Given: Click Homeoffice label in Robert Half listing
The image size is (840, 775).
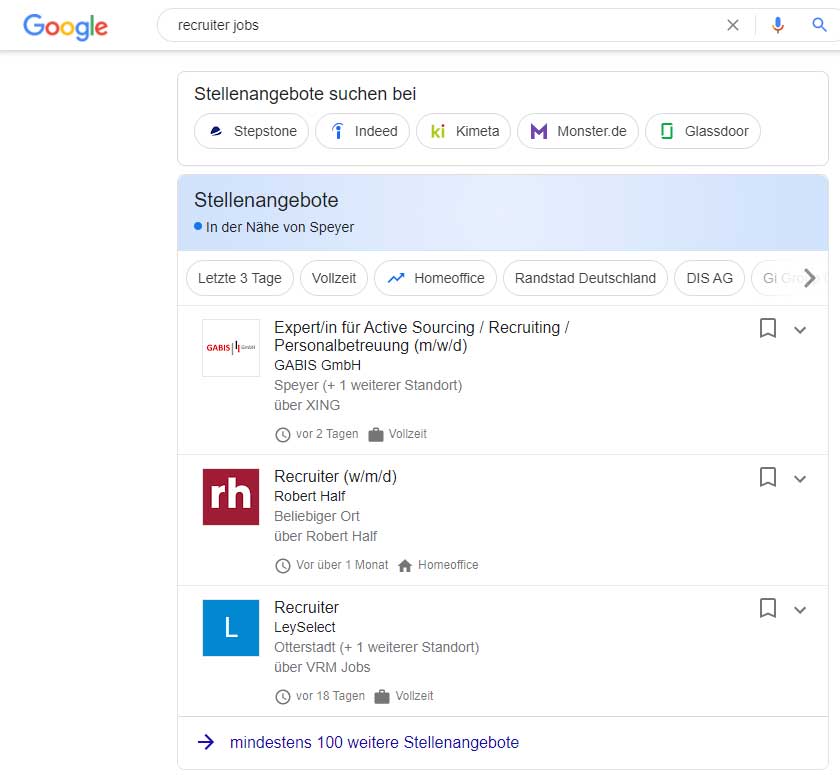Looking at the screenshot, I should (448, 565).
